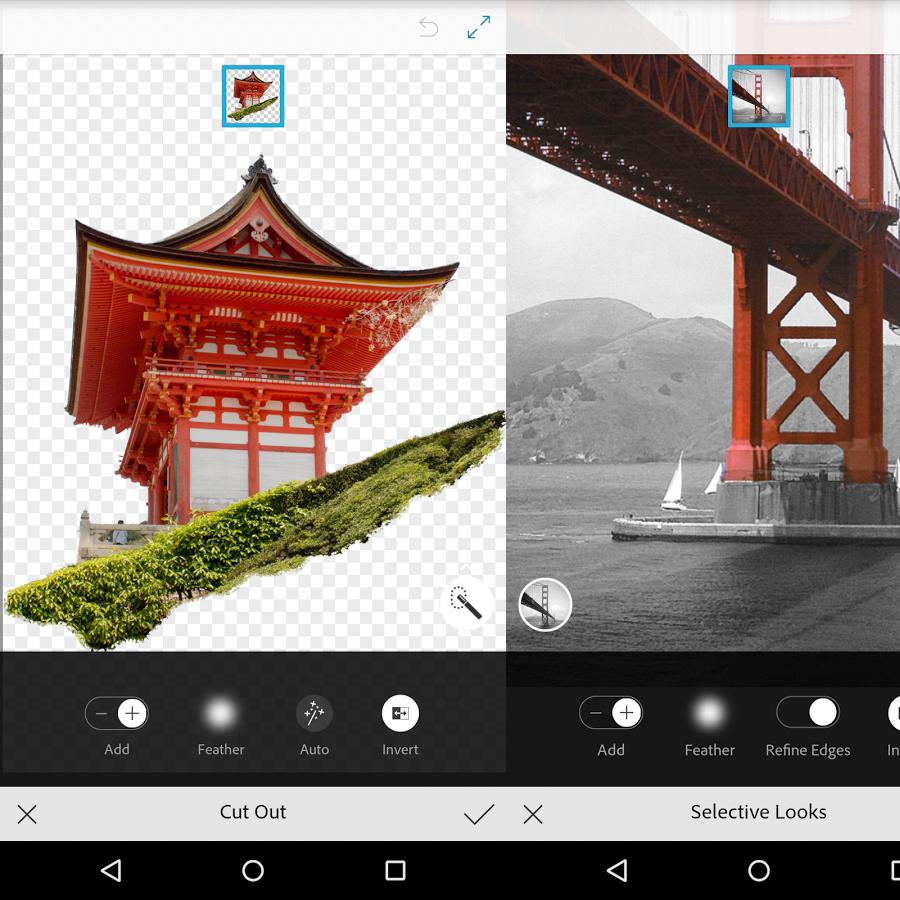Select the Auto magic wand tool
900x900 pixels.
[314, 713]
